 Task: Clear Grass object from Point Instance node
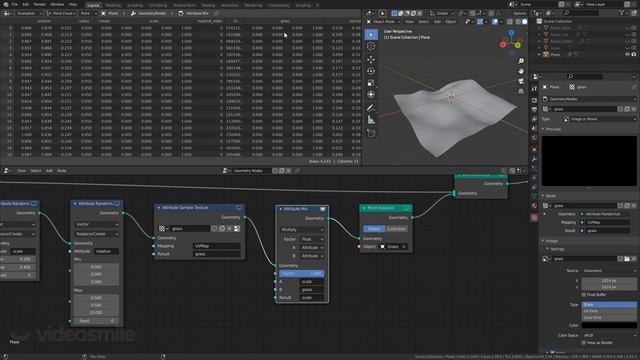point(404,247)
